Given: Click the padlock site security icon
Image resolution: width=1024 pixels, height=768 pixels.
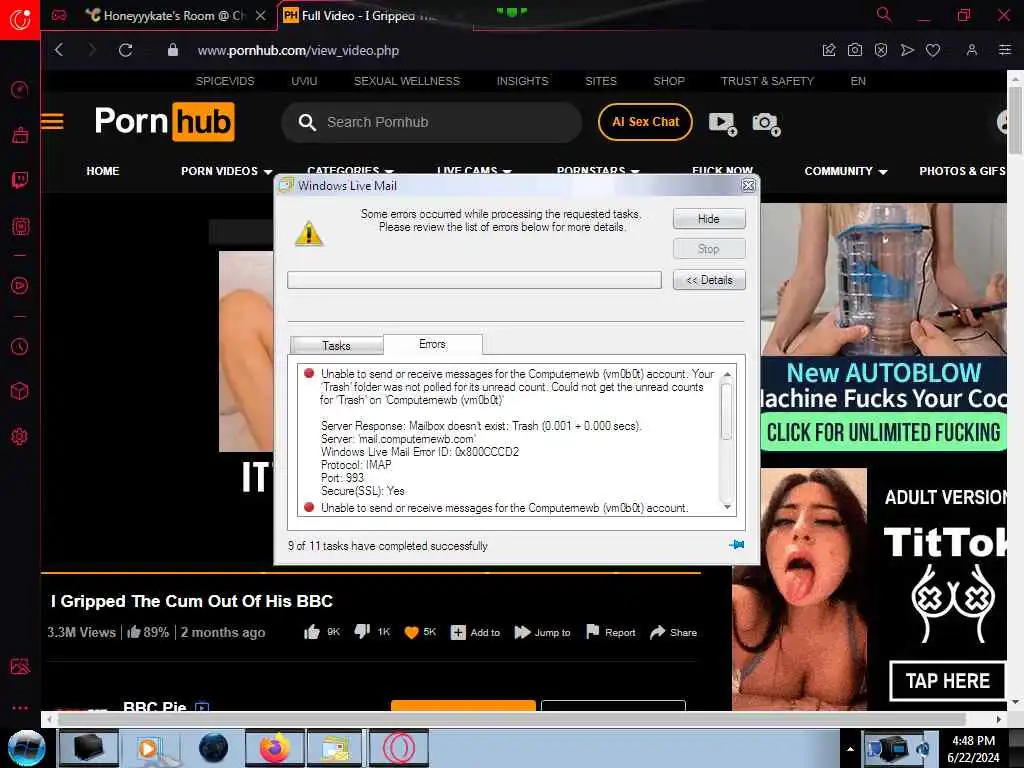Looking at the screenshot, I should (x=172, y=50).
